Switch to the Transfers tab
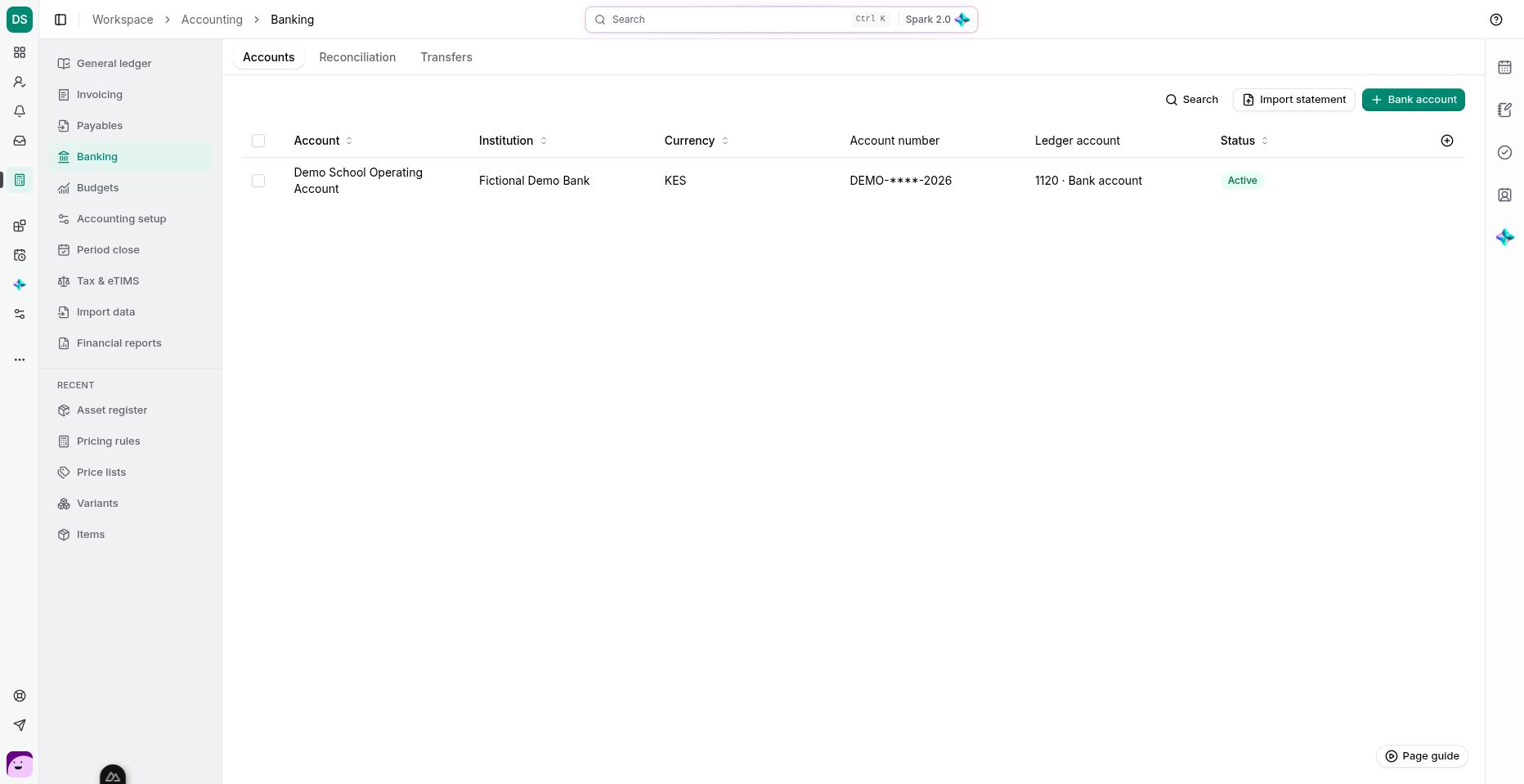Screen dimensions: 1524x784 446,57
